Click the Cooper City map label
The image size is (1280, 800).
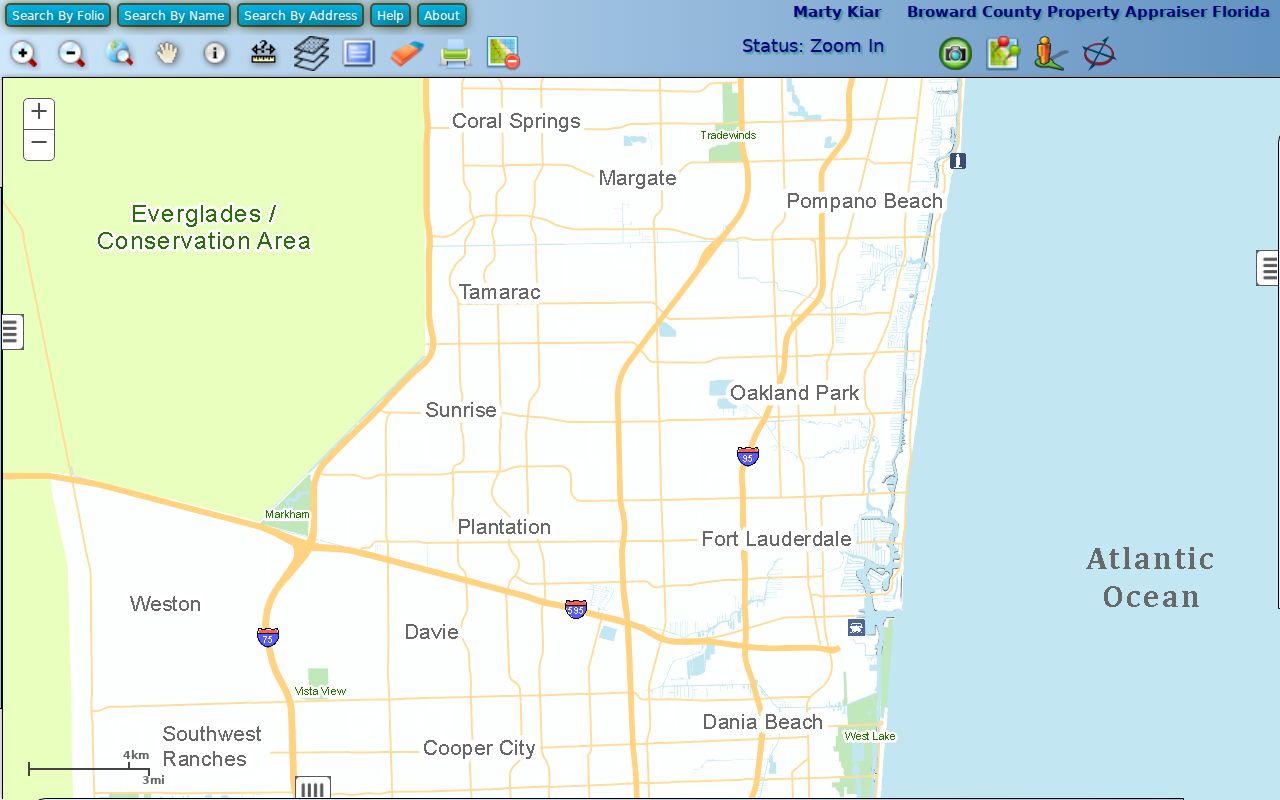(x=479, y=748)
